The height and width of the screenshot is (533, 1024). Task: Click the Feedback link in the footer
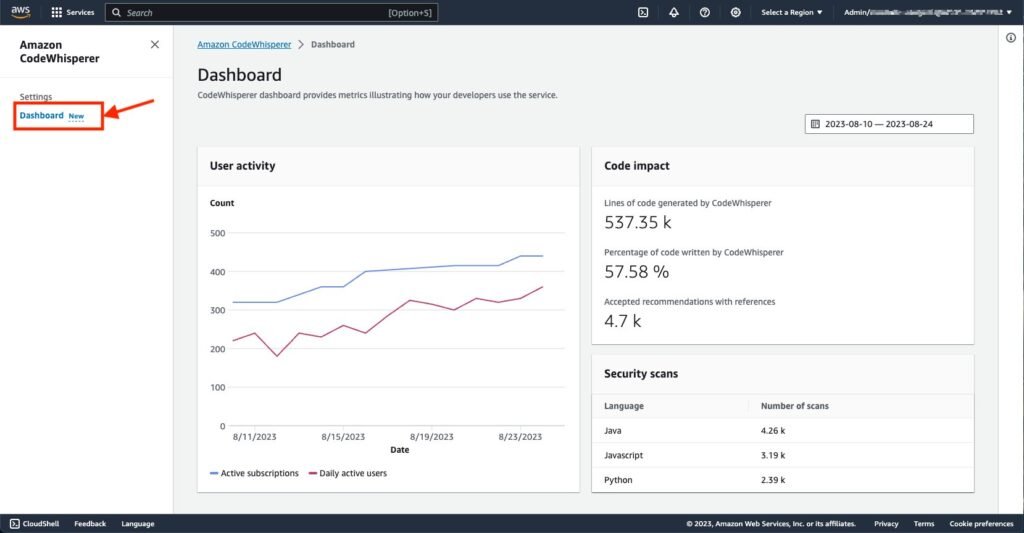pos(90,523)
